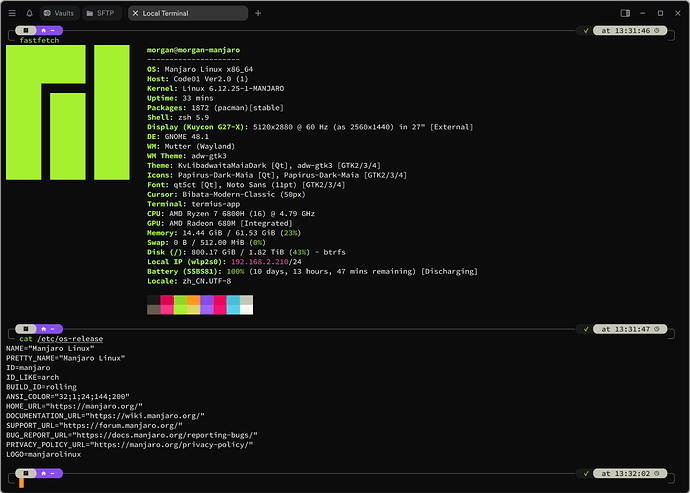Add a new tab with the plus button
This screenshot has width=690, height=493.
(258, 13)
